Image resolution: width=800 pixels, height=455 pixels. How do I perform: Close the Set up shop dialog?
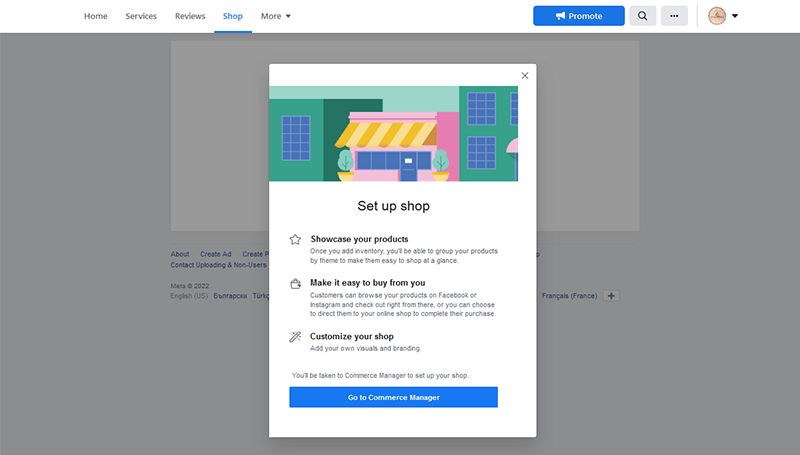pos(524,75)
